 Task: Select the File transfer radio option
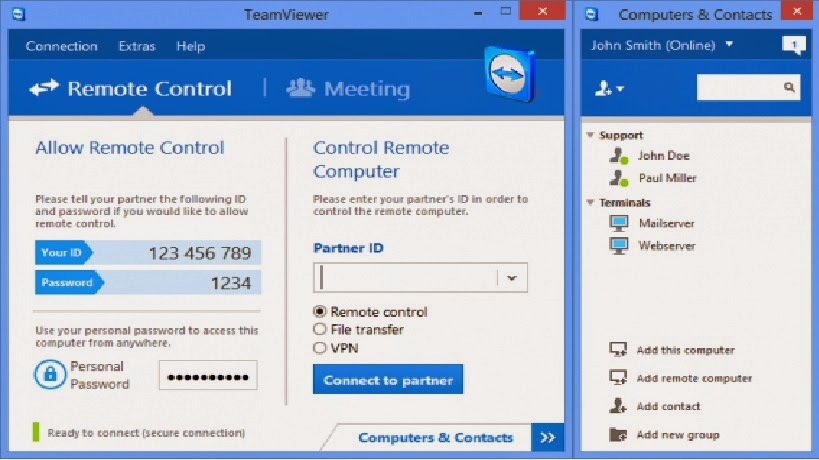319,329
